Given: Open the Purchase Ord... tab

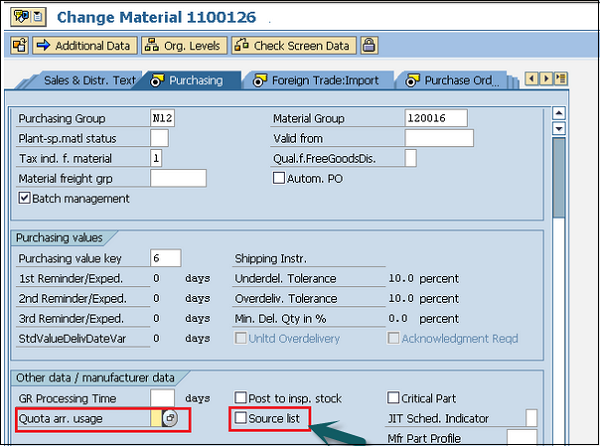Looking at the screenshot, I should tap(453, 80).
